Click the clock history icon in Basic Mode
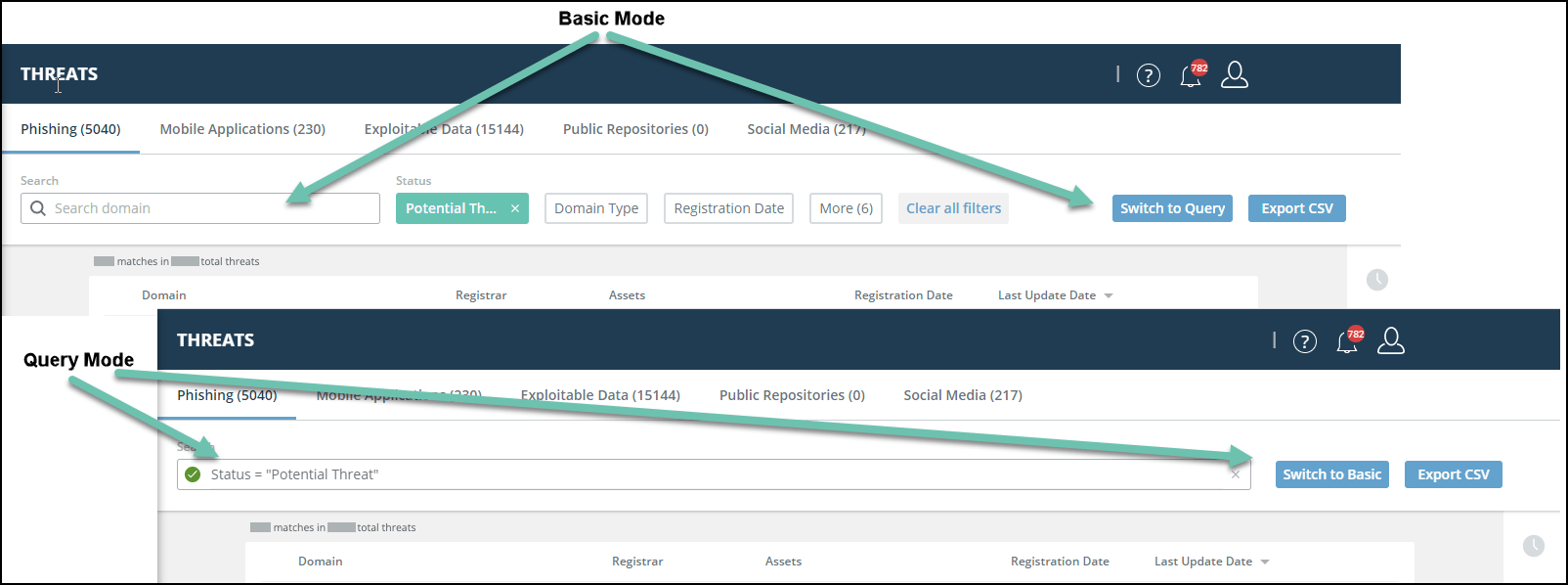The image size is (1568, 585). 1377,280
